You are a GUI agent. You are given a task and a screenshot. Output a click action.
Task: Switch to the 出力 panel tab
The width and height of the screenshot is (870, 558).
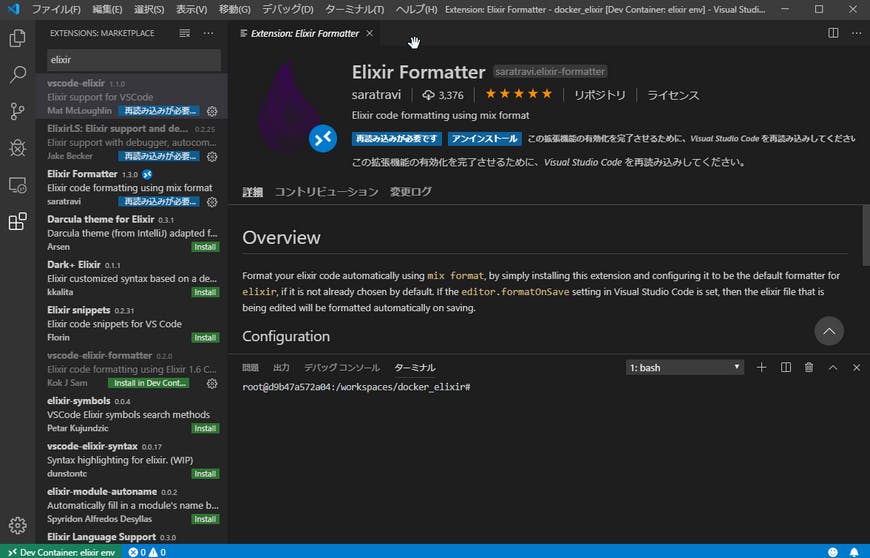point(281,367)
